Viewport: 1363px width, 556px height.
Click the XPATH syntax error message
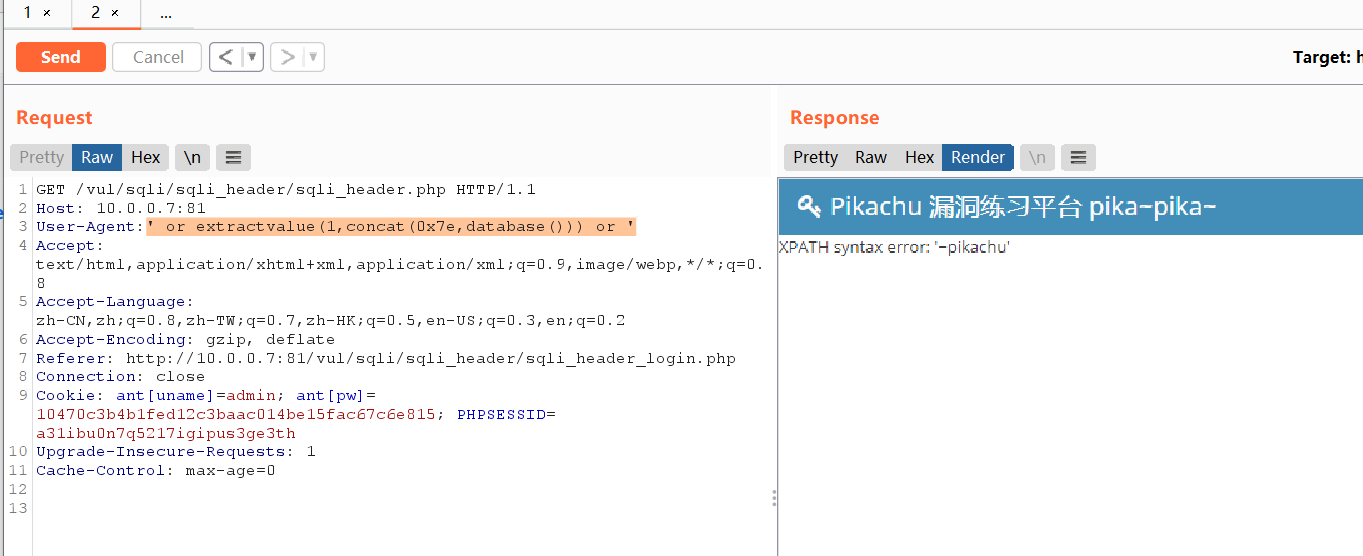coord(894,247)
